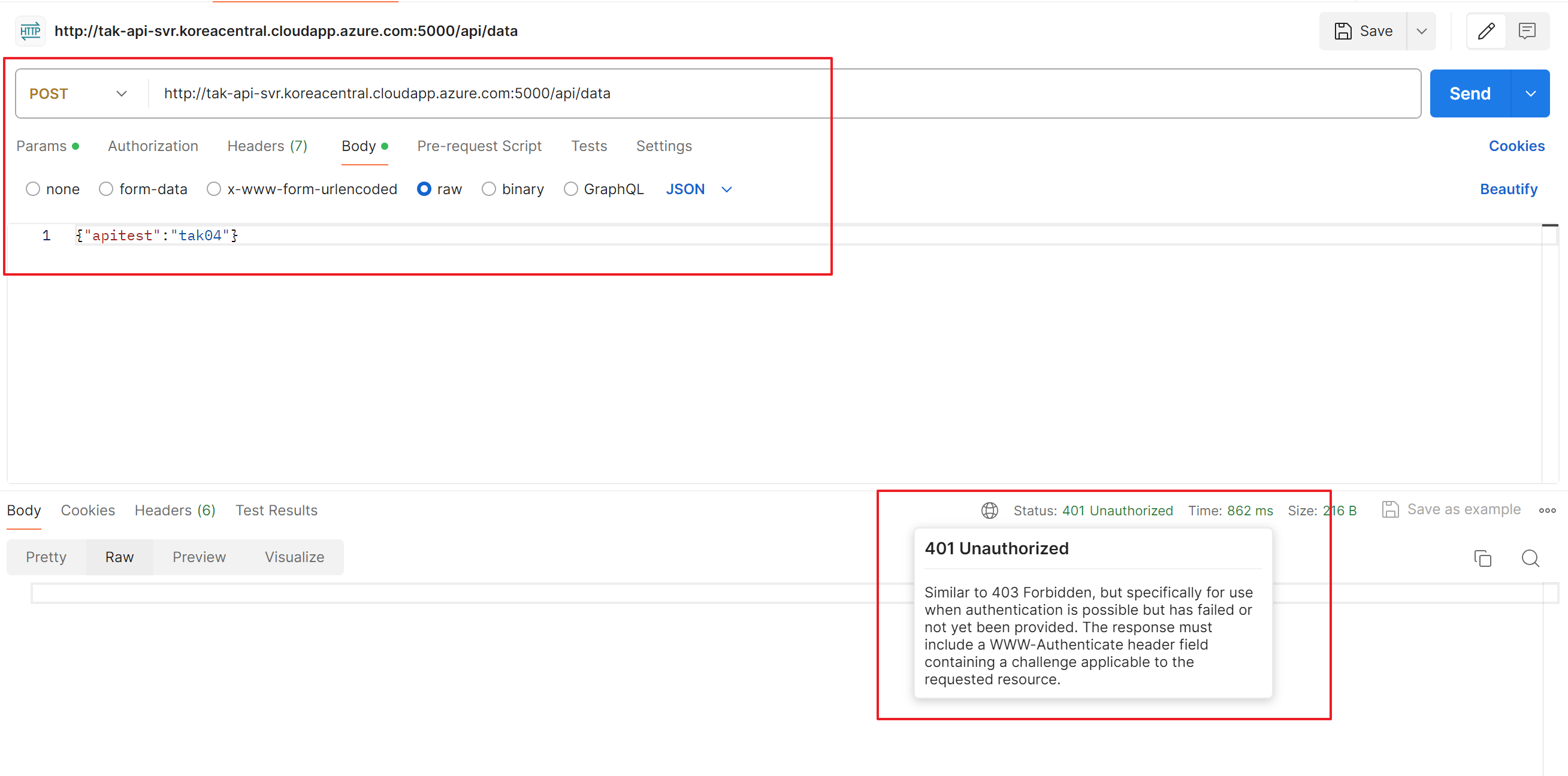Choose the GraphQL body type
The height and width of the screenshot is (776, 1568).
pyautogui.click(x=570, y=189)
